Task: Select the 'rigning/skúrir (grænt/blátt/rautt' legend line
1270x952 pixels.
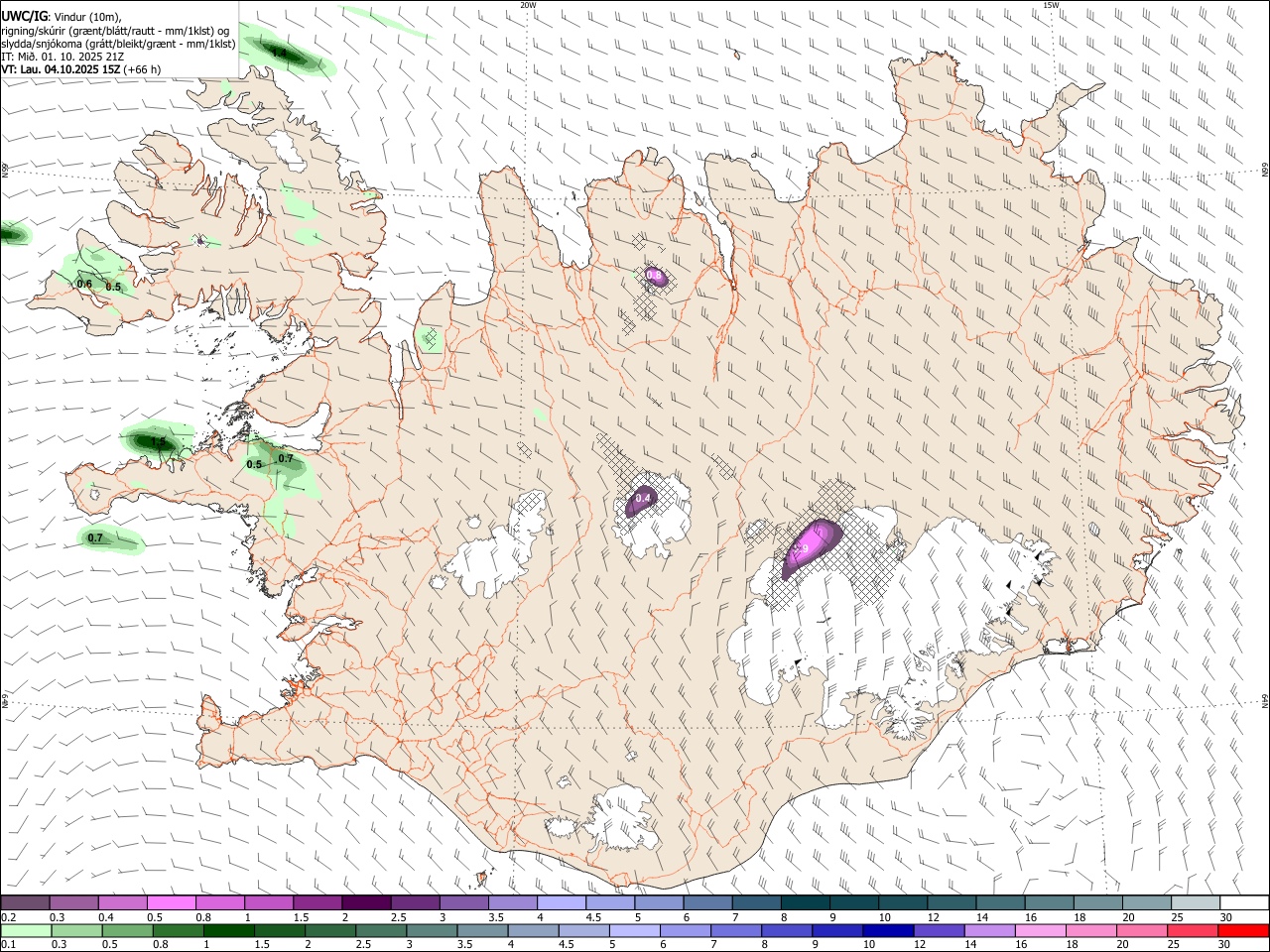Action: coord(117,30)
